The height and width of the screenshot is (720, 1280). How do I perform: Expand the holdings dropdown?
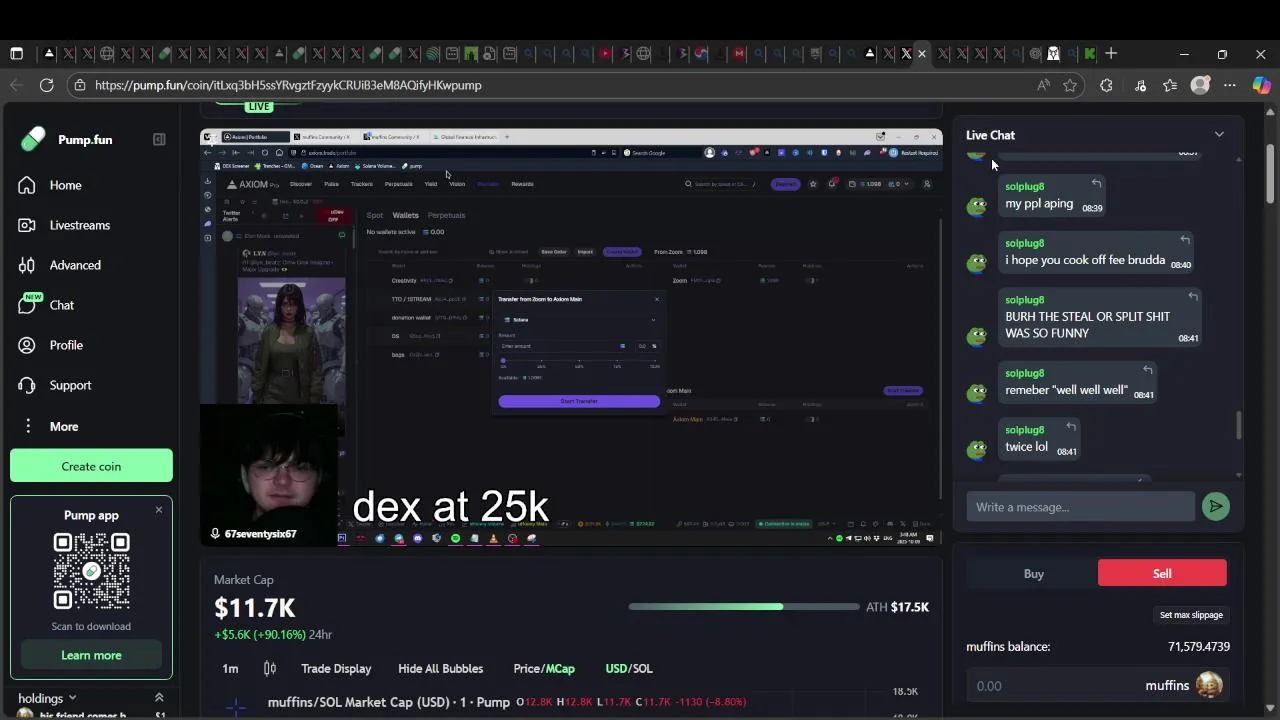47,698
